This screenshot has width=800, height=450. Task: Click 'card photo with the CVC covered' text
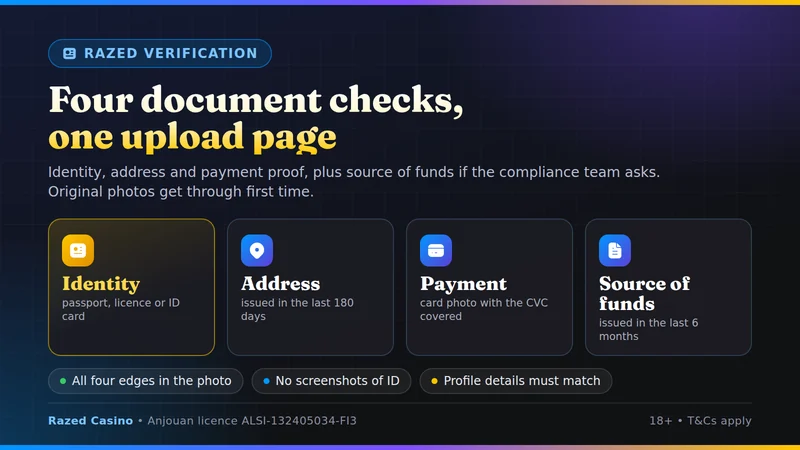[x=484, y=310]
